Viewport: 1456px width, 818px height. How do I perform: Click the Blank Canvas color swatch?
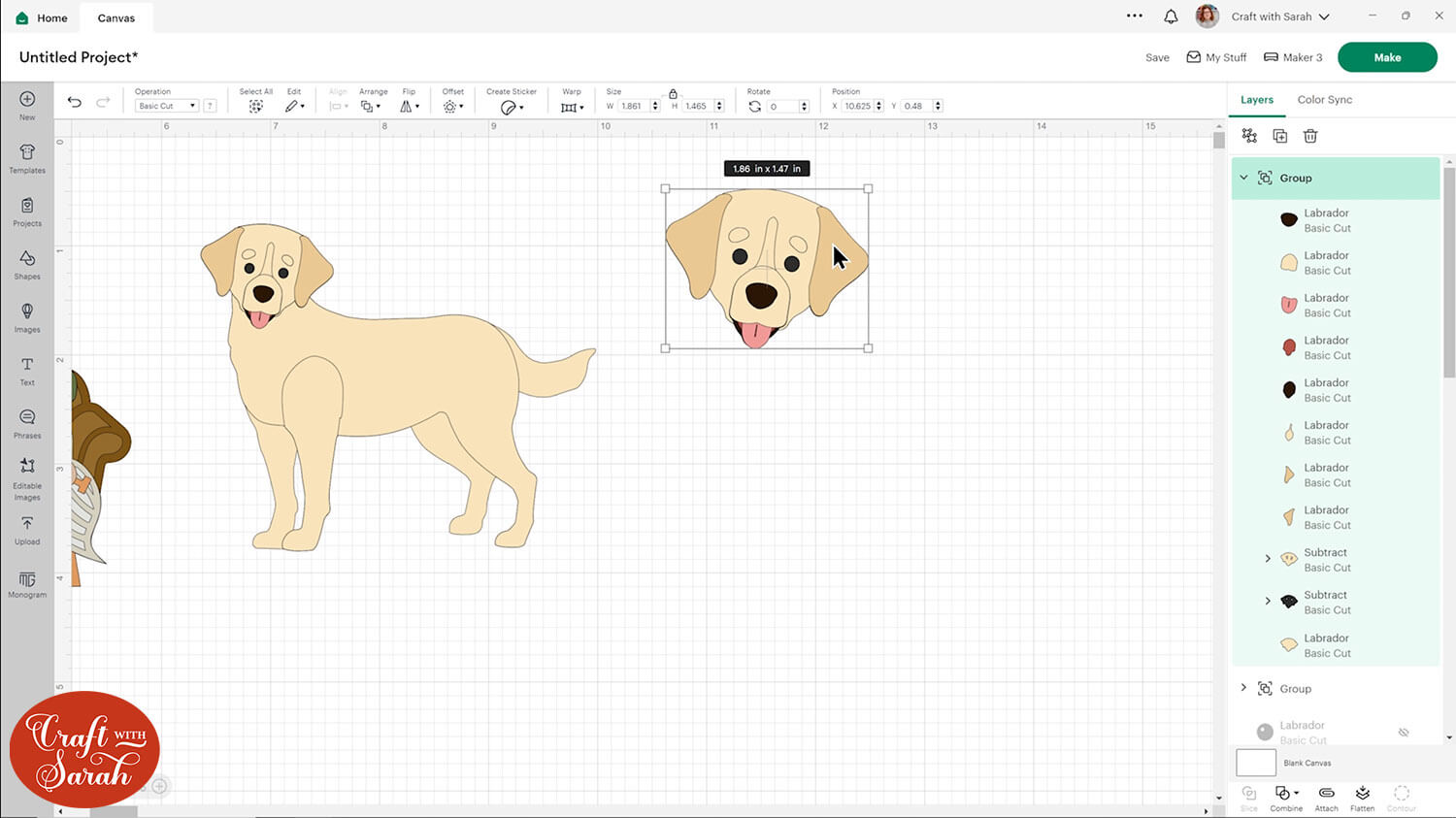click(1255, 763)
